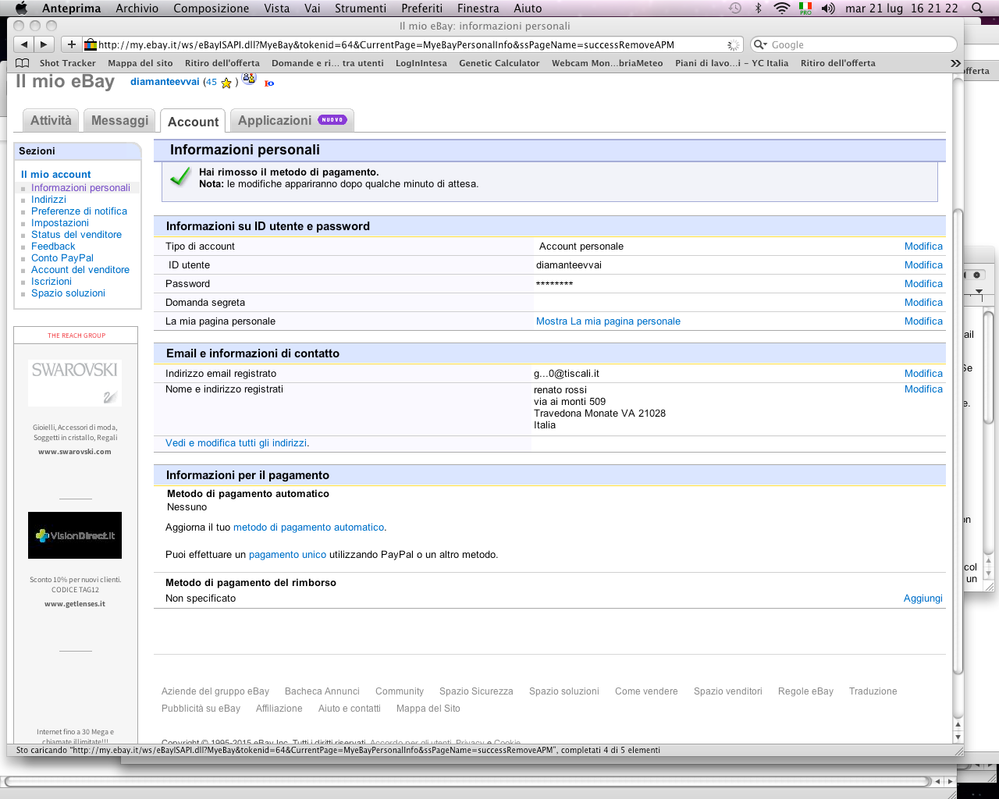999x799 pixels.
Task: Open the Archivio menu
Action: (x=137, y=8)
